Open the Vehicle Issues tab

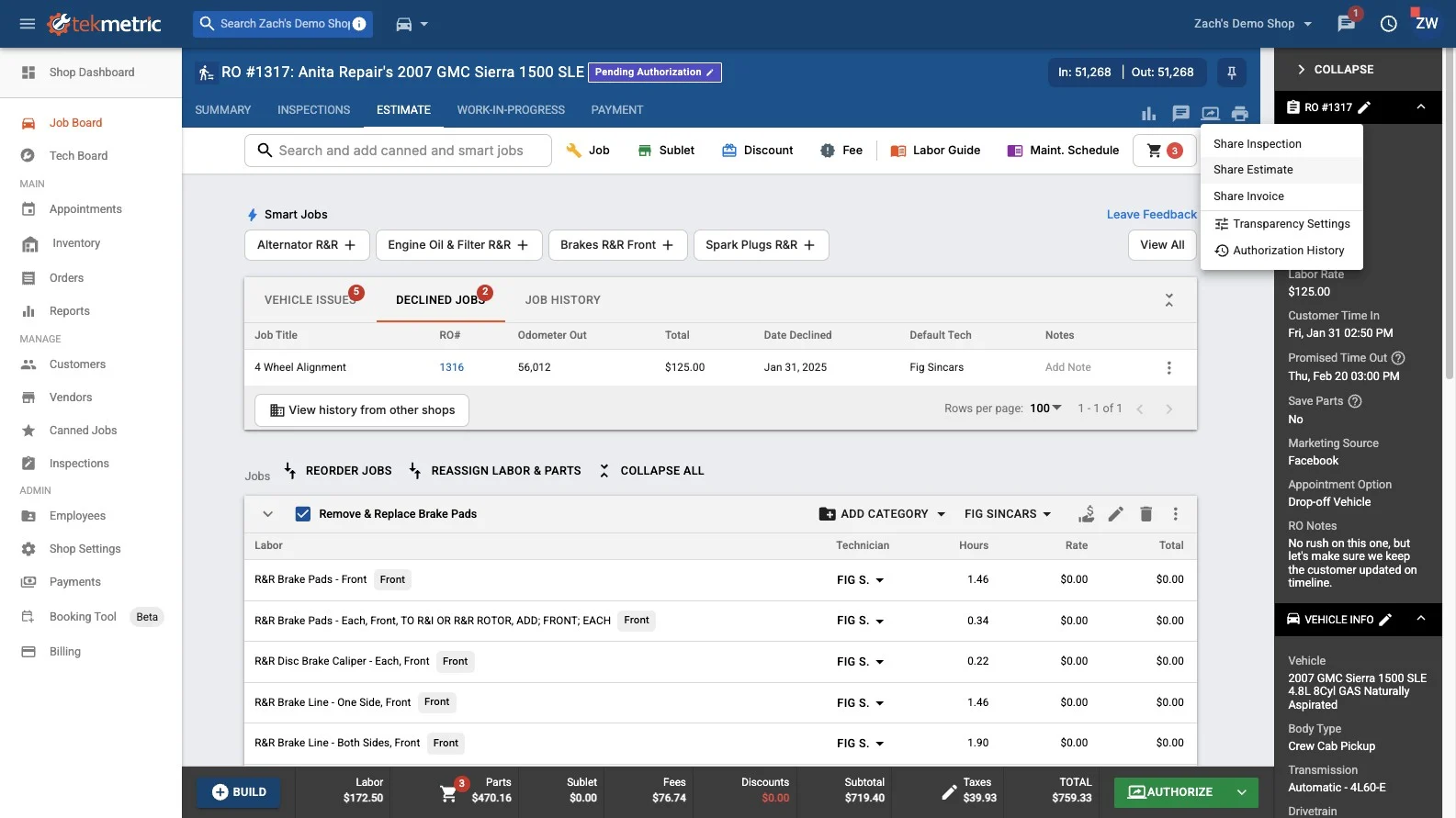[x=310, y=300]
